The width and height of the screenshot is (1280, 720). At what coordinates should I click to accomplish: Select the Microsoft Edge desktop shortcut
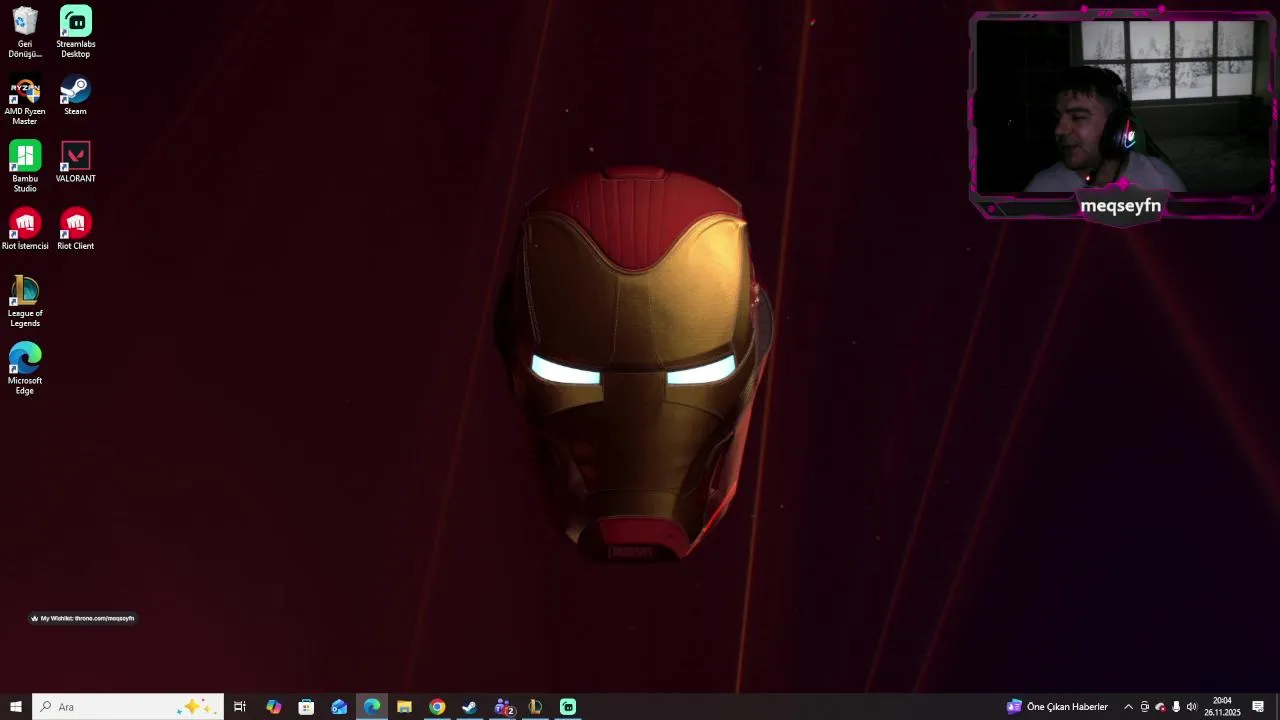pos(25,369)
